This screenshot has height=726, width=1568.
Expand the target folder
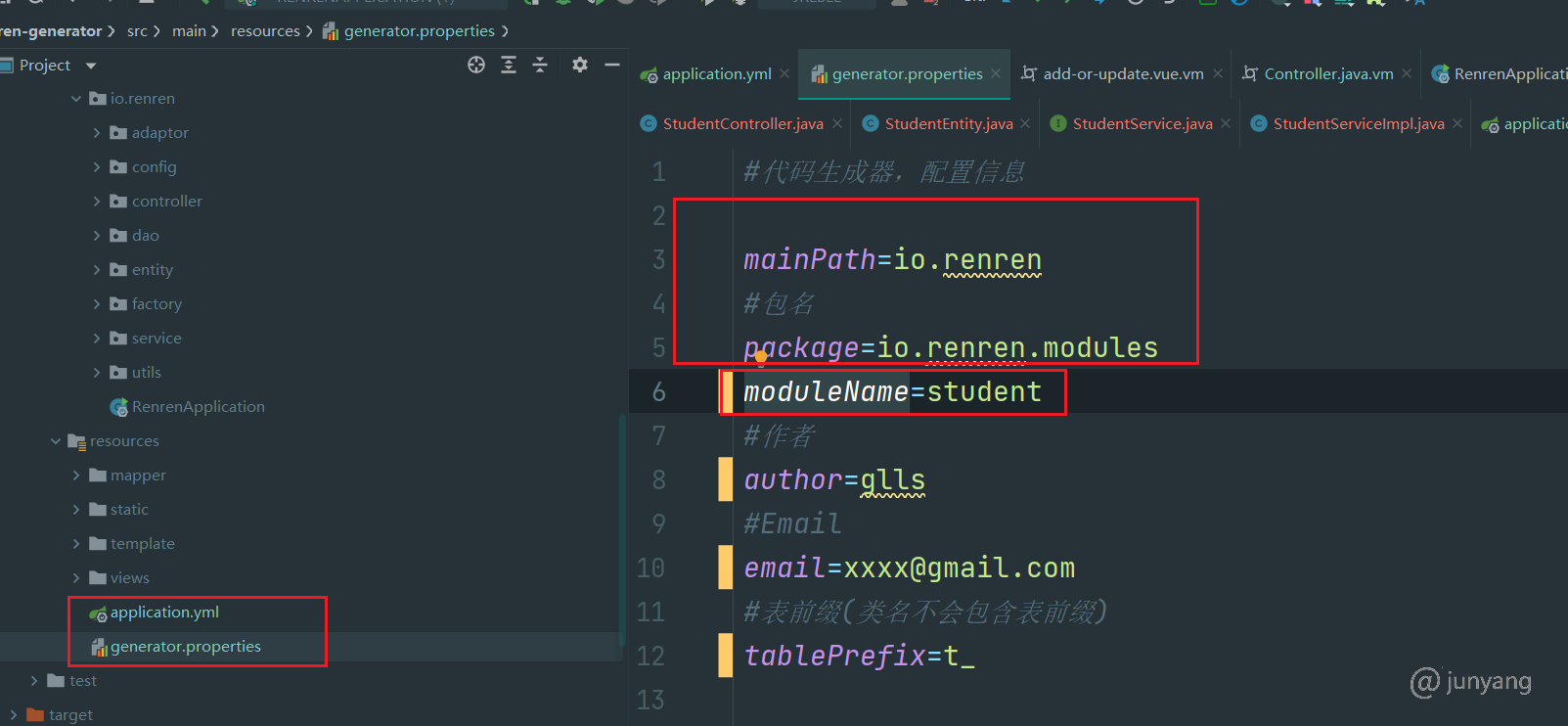click(14, 715)
